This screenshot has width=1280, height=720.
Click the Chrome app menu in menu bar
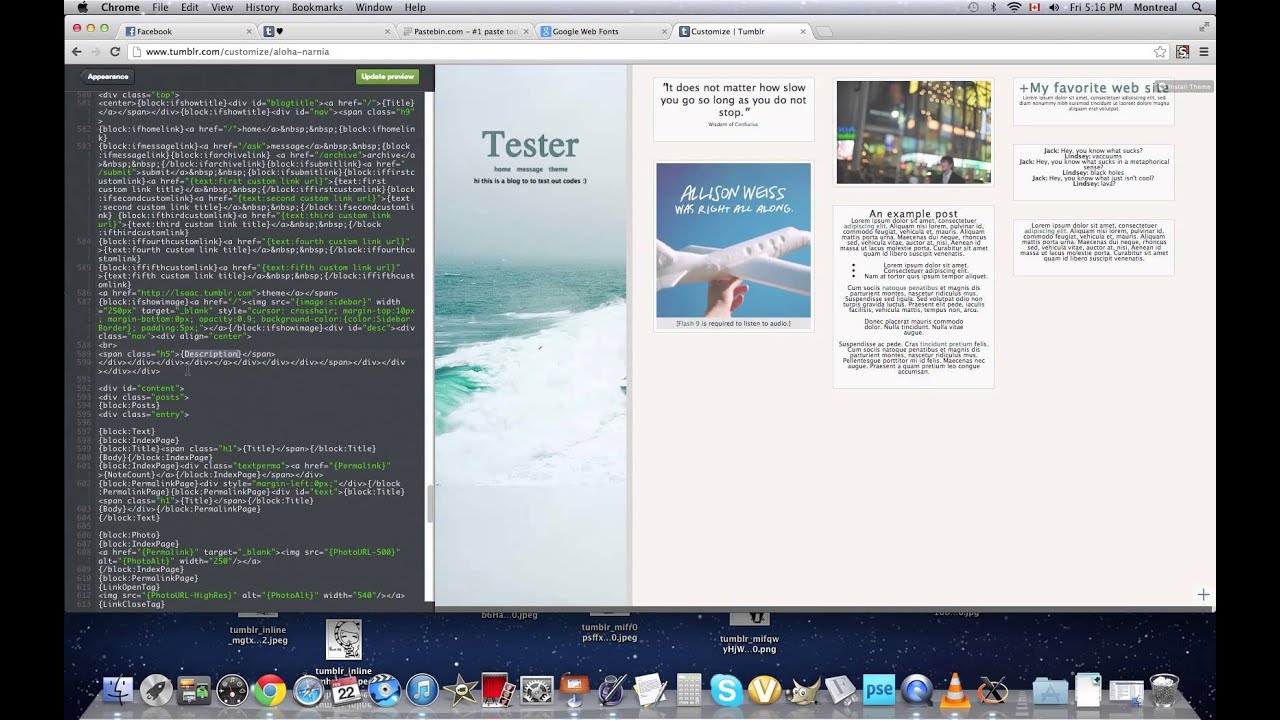point(120,7)
